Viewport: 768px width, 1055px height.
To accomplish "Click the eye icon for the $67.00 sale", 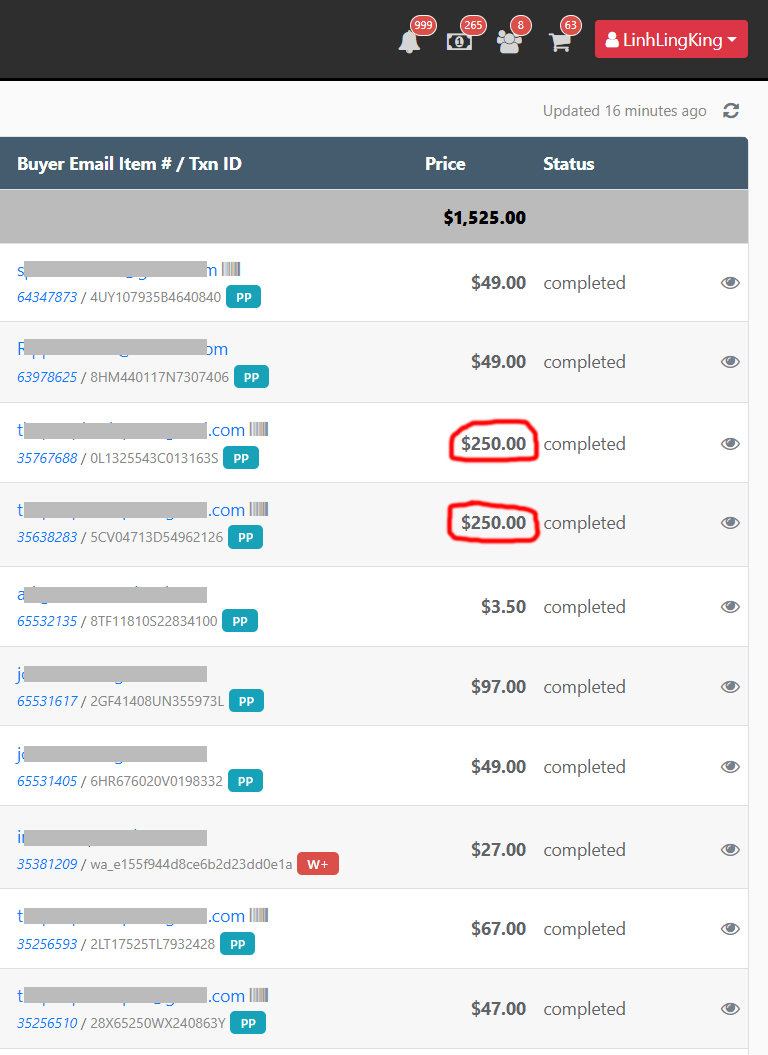I will pyautogui.click(x=730, y=929).
